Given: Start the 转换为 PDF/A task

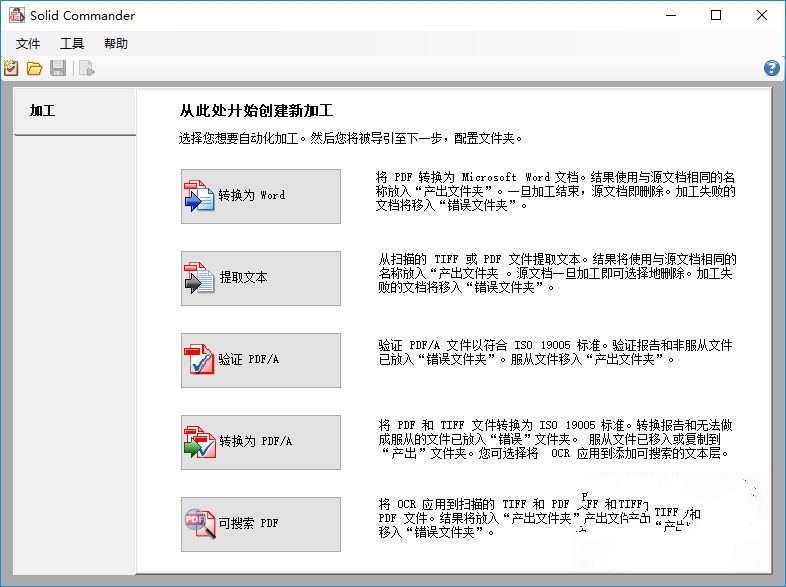Looking at the screenshot, I should click(x=261, y=442).
